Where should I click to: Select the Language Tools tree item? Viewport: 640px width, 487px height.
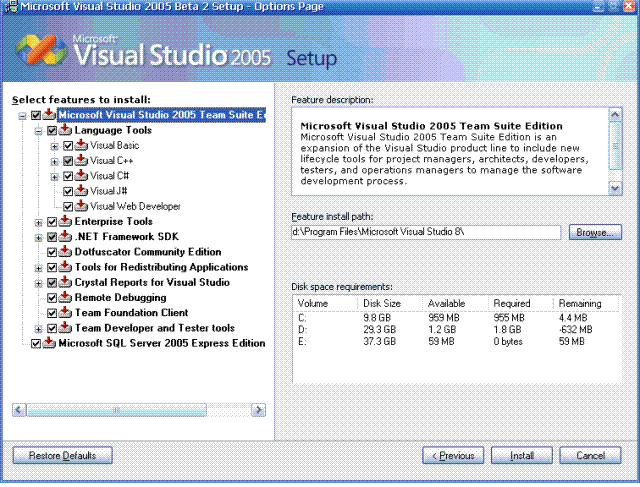(113, 130)
